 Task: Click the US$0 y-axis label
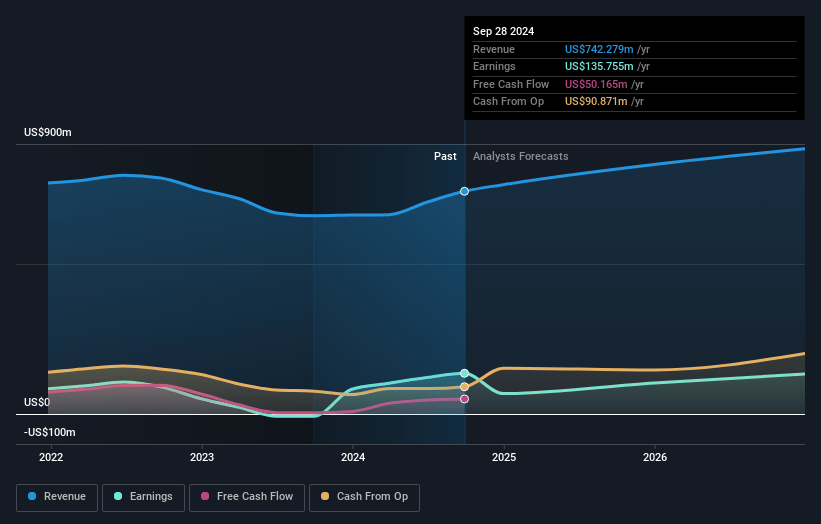click(37, 402)
